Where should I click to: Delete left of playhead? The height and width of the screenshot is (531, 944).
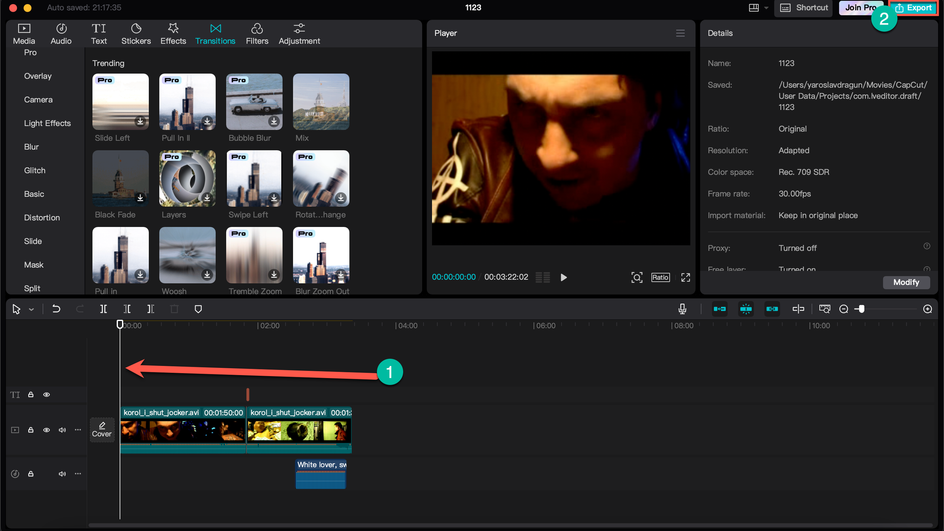(127, 309)
